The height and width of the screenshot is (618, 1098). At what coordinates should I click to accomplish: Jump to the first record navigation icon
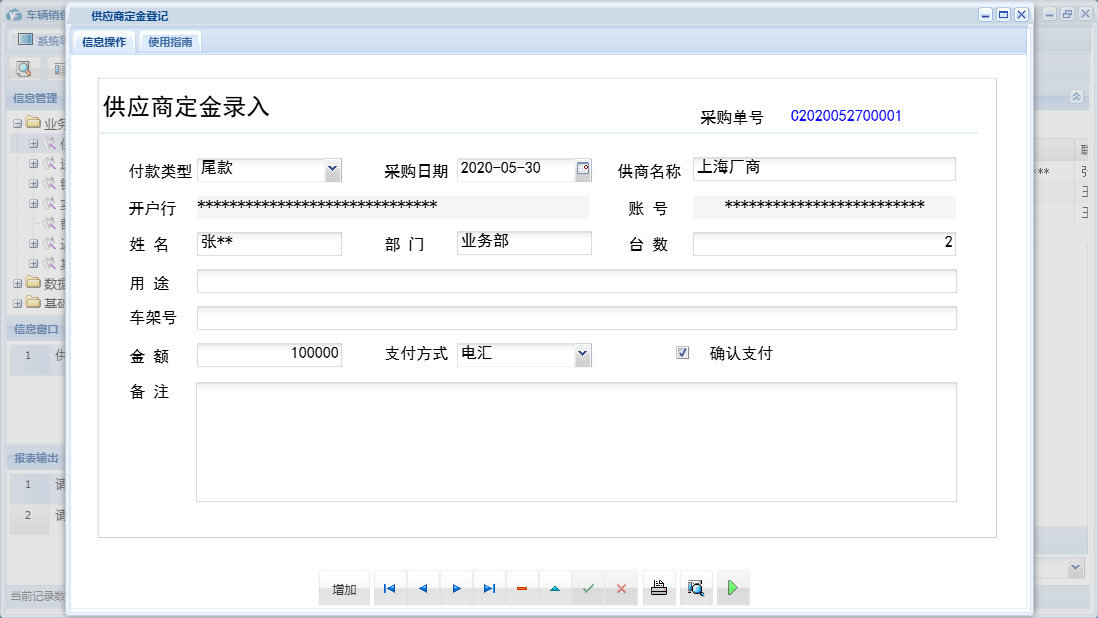389,589
